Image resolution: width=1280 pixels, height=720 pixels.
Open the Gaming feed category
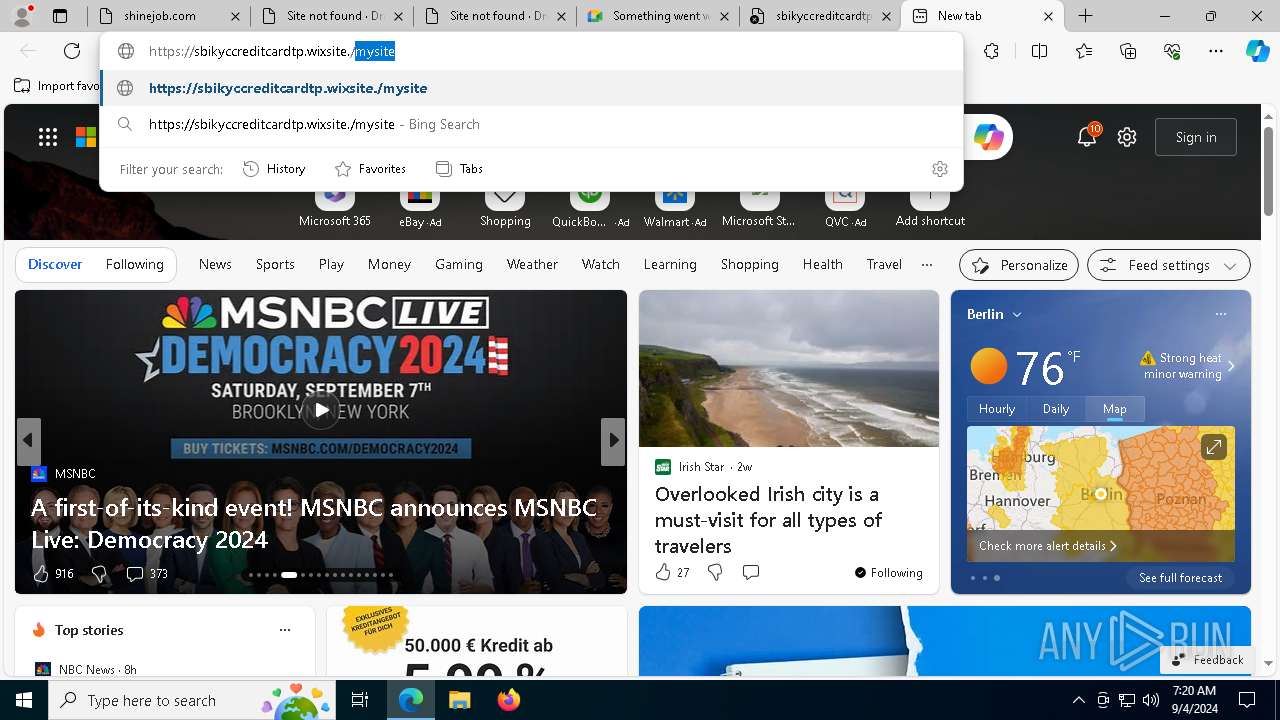pos(459,264)
